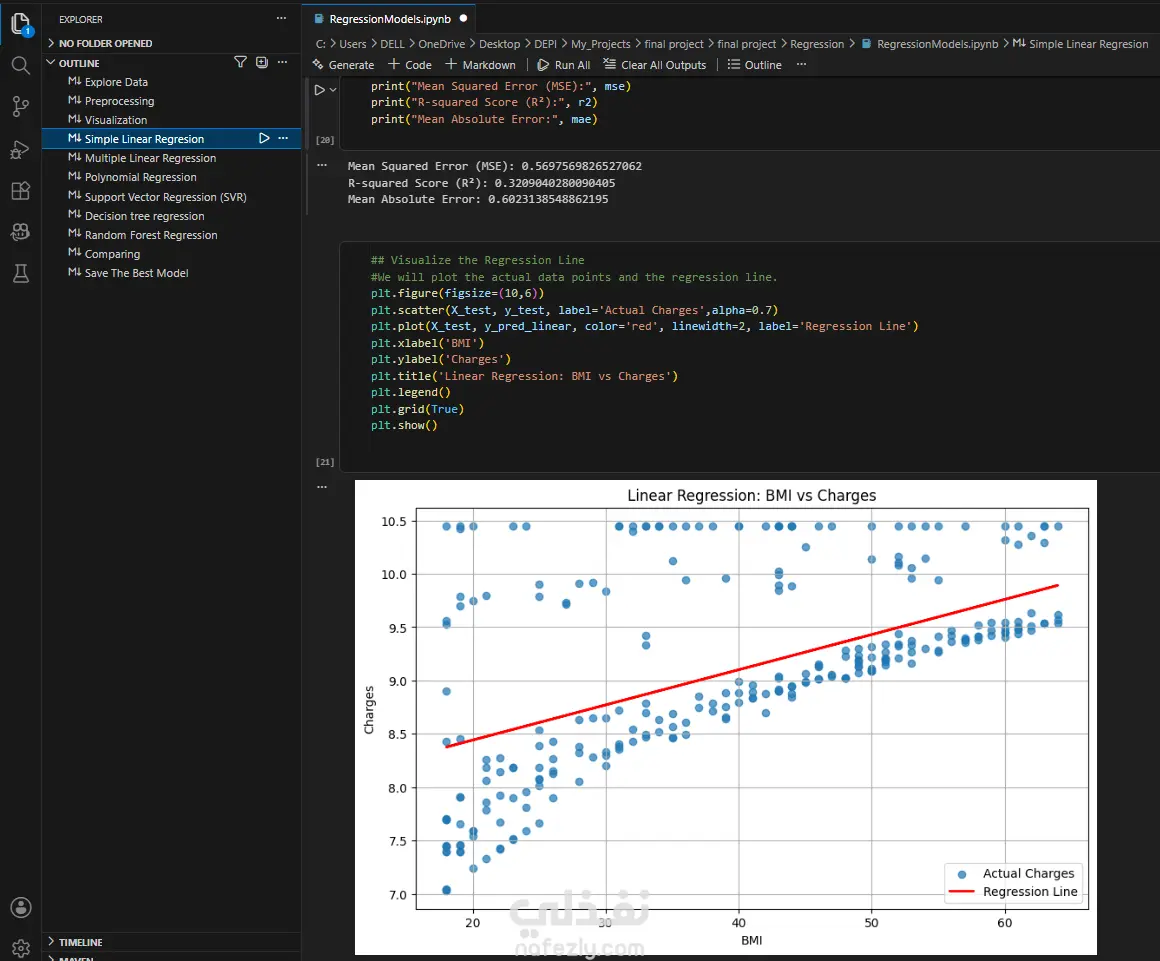Click the outline filter icon
Image resolution: width=1160 pixels, height=961 pixels.
coord(240,62)
